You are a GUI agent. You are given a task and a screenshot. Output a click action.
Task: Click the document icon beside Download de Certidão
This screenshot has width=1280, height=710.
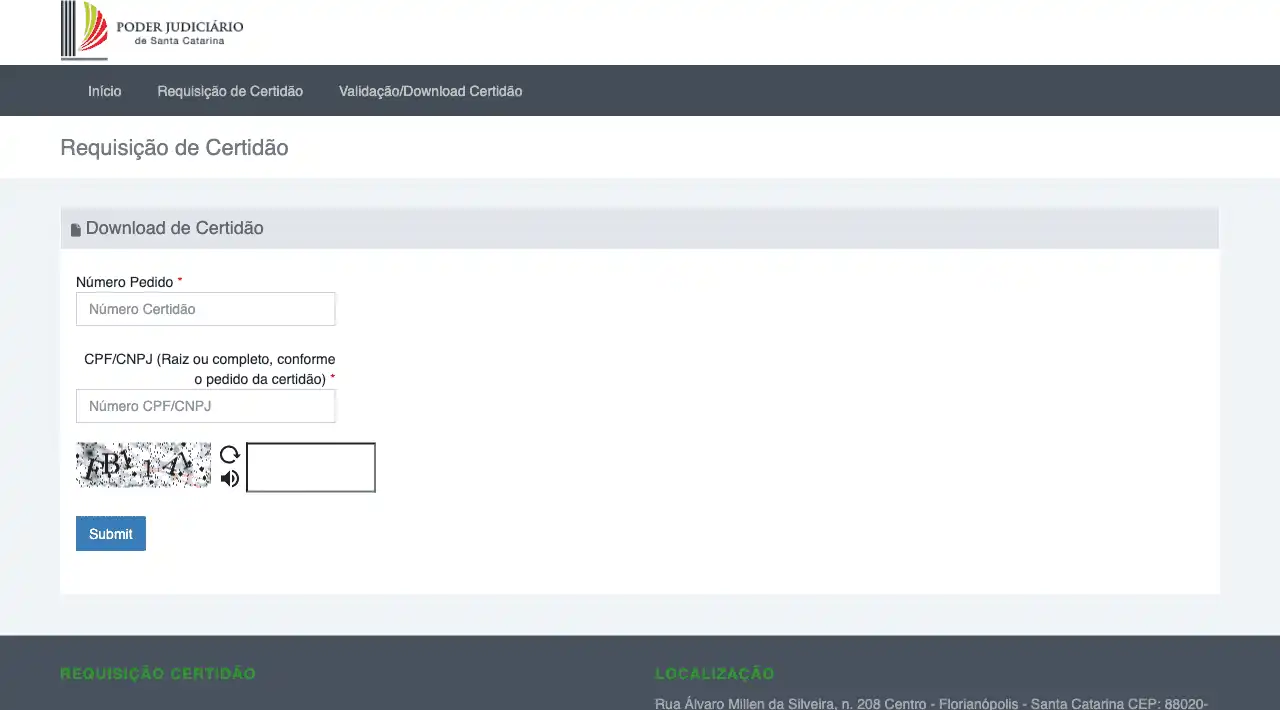76,230
